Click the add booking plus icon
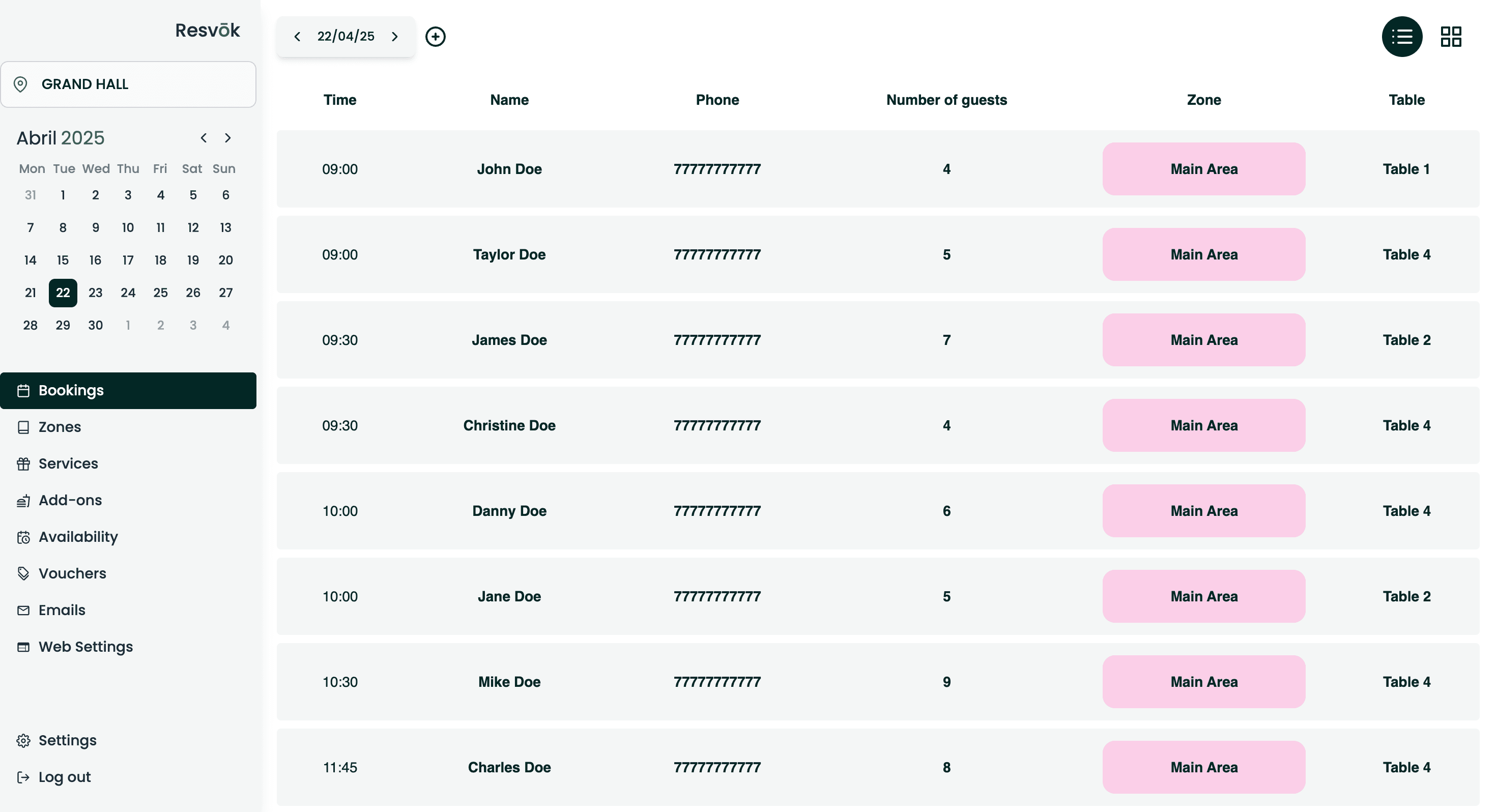Image resolution: width=1496 pixels, height=812 pixels. 435,37
